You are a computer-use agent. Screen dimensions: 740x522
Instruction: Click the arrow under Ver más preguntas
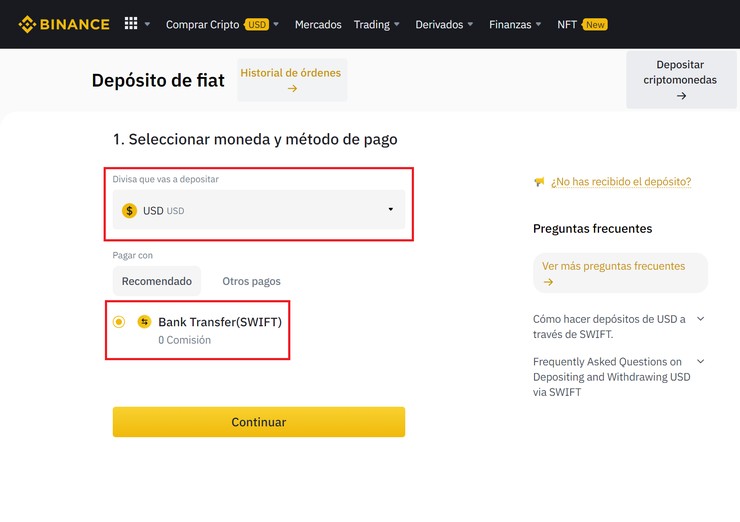click(x=548, y=282)
